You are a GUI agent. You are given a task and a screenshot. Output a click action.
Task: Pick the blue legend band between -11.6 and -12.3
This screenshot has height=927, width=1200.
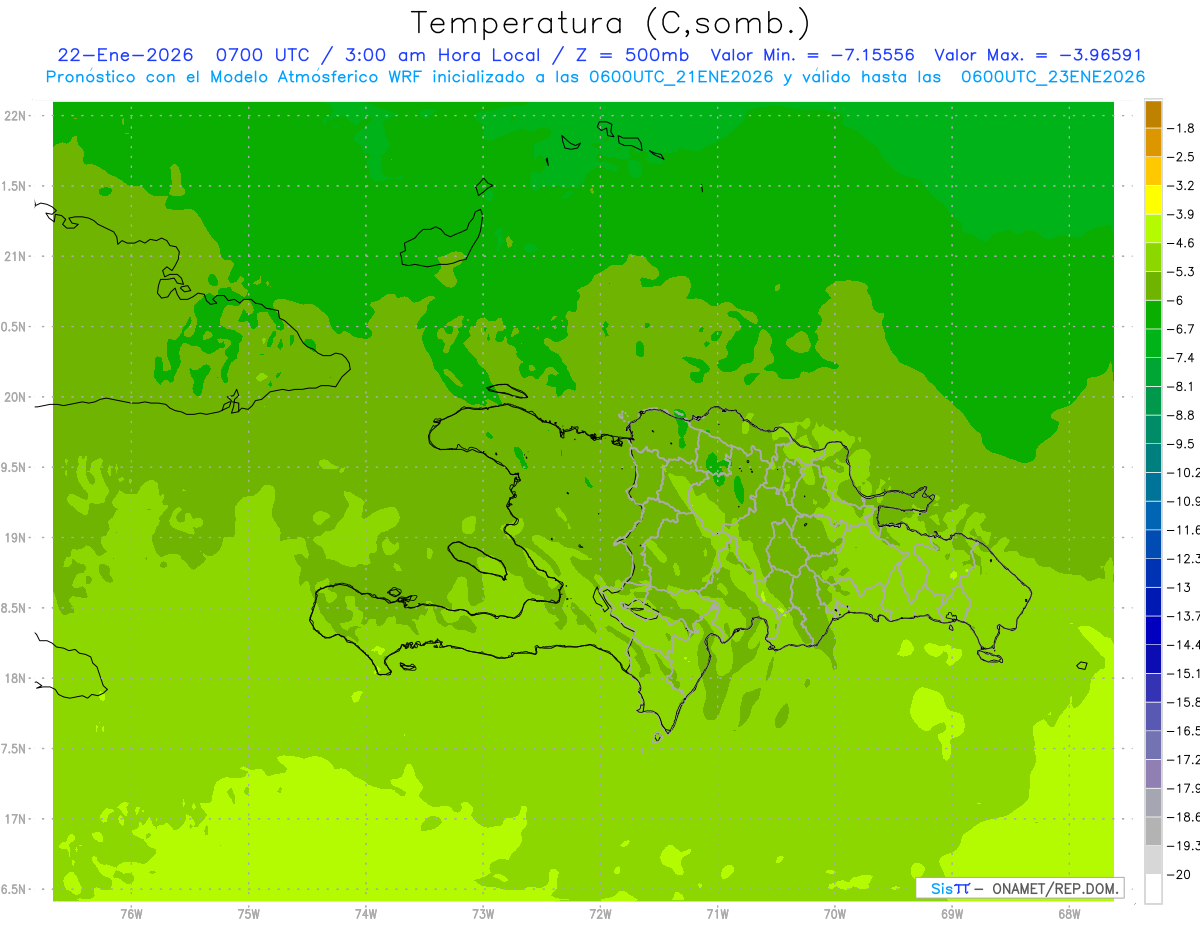pos(1153,544)
